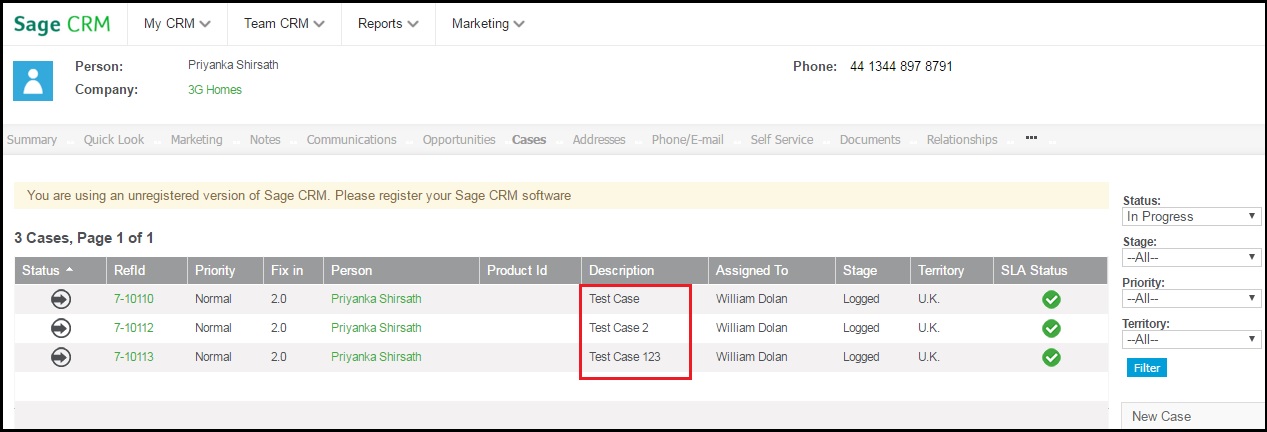The height and width of the screenshot is (432, 1267).
Task: Click green SLA checkmark for Test Case 123
Action: pos(1051,357)
